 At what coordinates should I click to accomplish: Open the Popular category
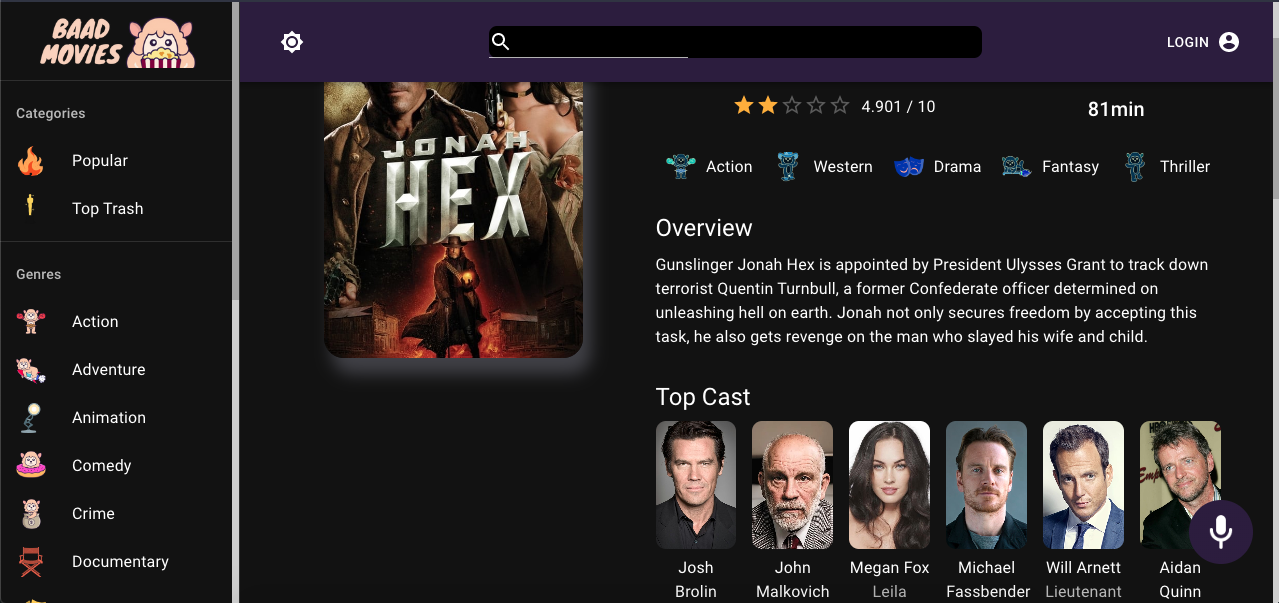(116, 161)
